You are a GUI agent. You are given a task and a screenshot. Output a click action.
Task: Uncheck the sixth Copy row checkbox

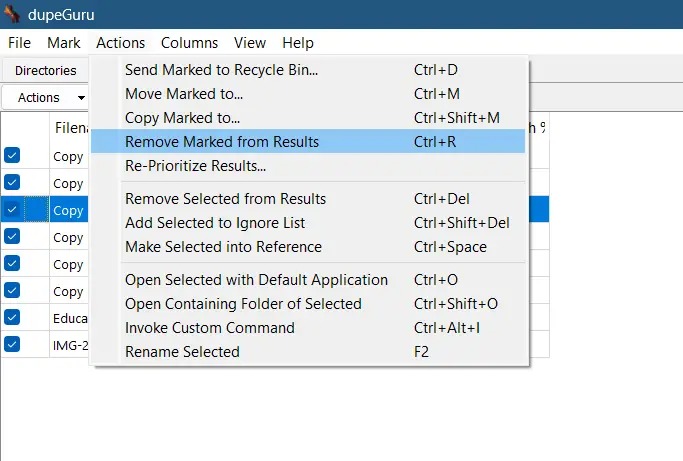click(x=12, y=290)
